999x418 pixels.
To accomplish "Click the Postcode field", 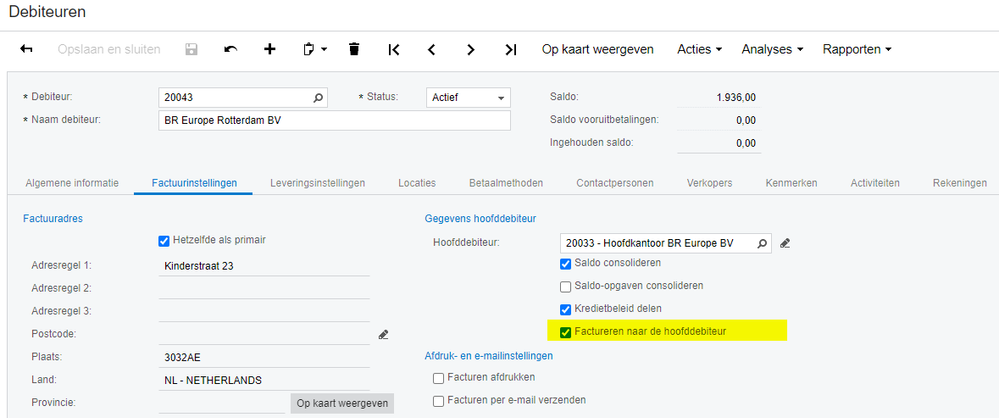I will click(x=264, y=335).
